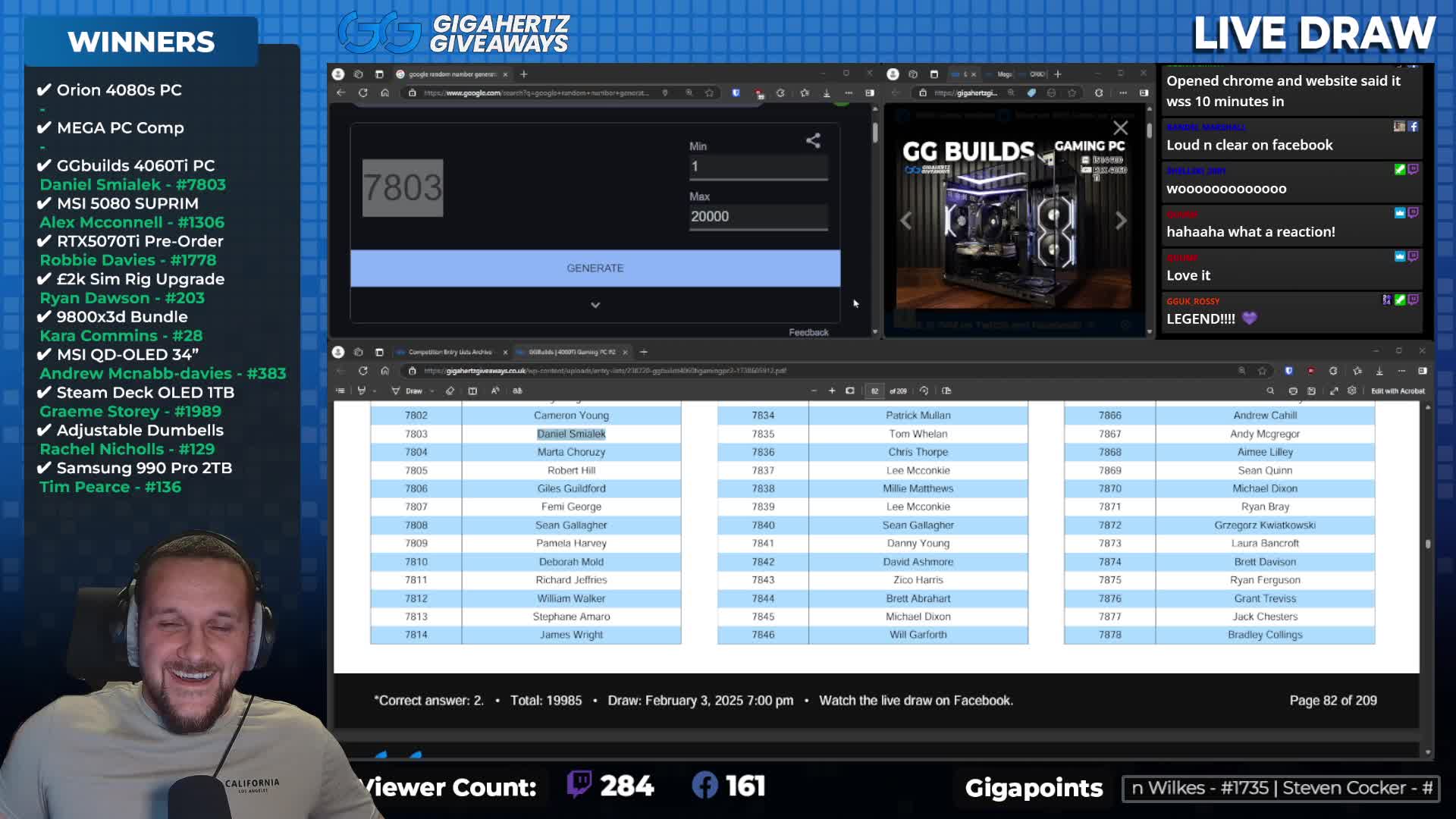The image size is (1456, 819).
Task: Click the Draw tool button
Action: tap(407, 391)
